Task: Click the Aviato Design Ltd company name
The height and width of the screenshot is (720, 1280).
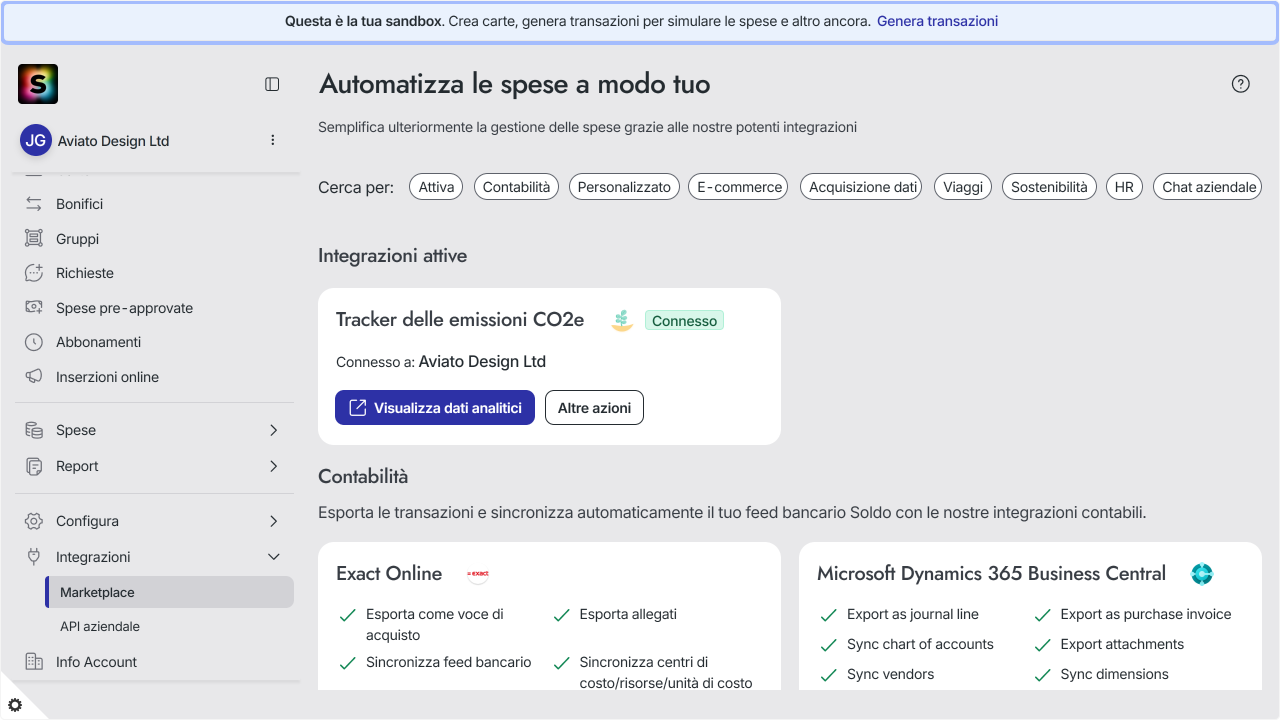Action: (113, 141)
